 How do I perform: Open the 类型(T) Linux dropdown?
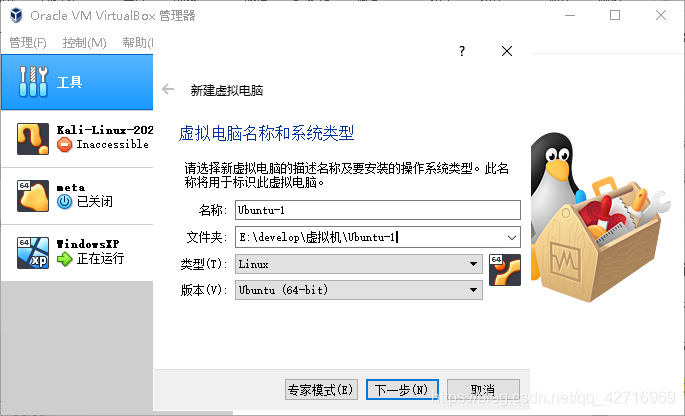(359, 264)
